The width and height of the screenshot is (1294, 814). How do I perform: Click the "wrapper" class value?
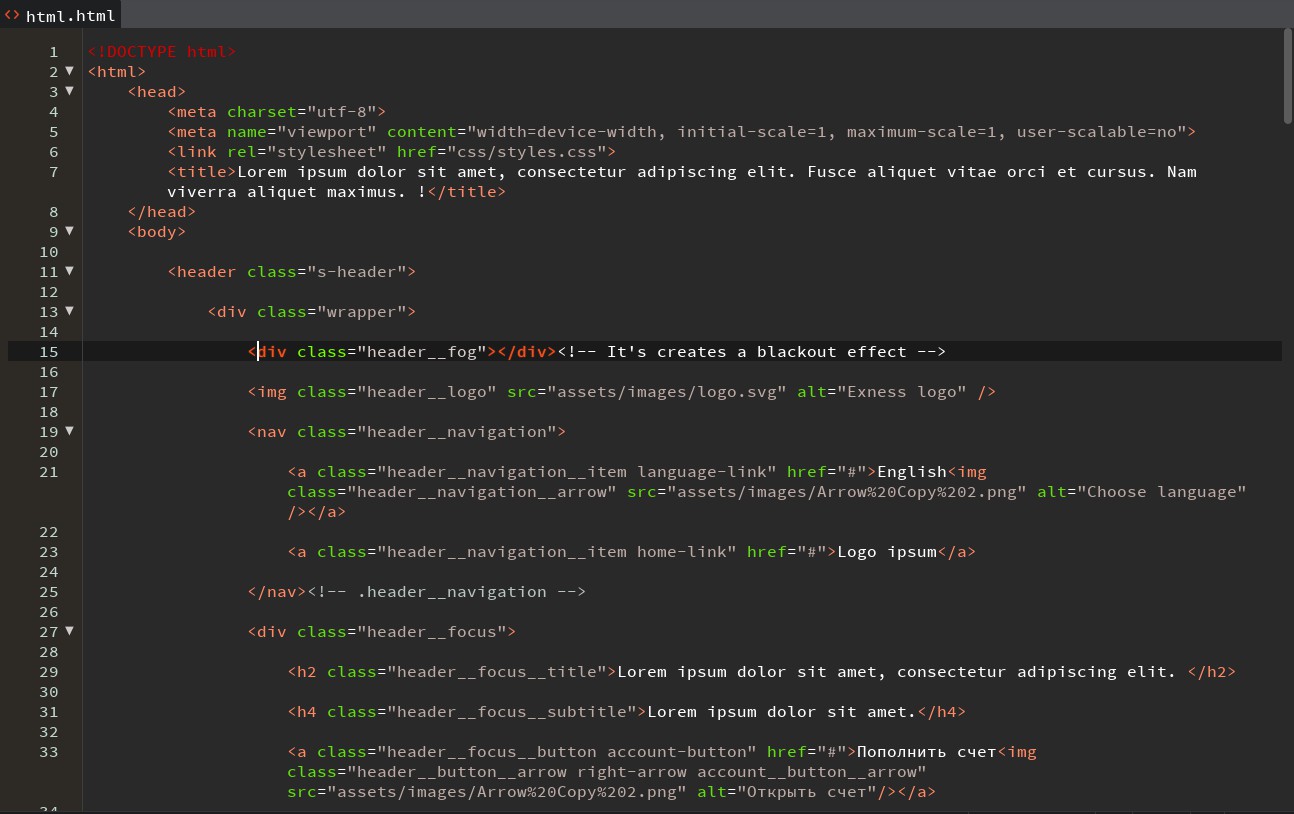pyautogui.click(x=361, y=312)
